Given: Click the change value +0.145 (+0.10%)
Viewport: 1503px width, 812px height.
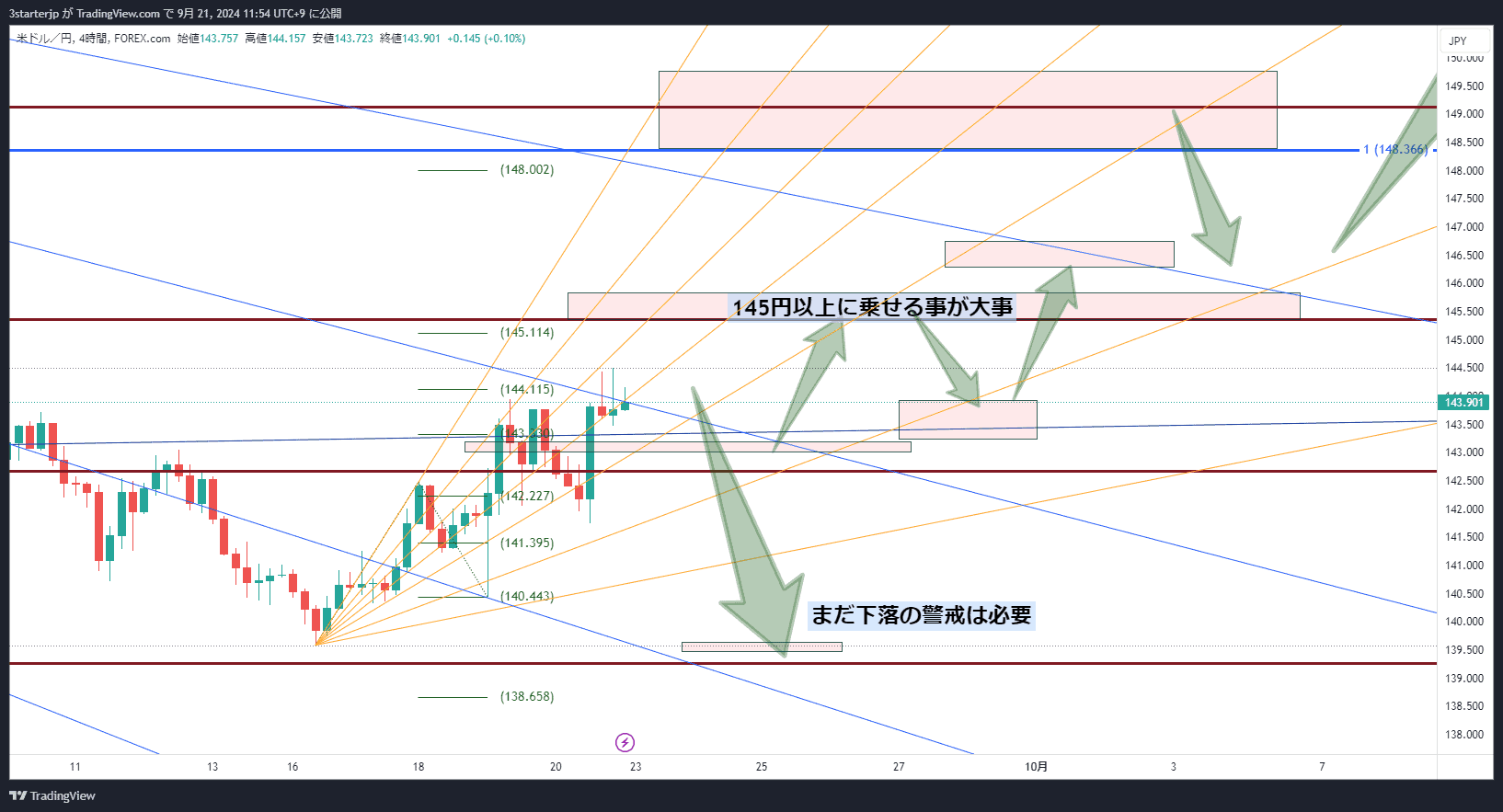Looking at the screenshot, I should (487, 39).
